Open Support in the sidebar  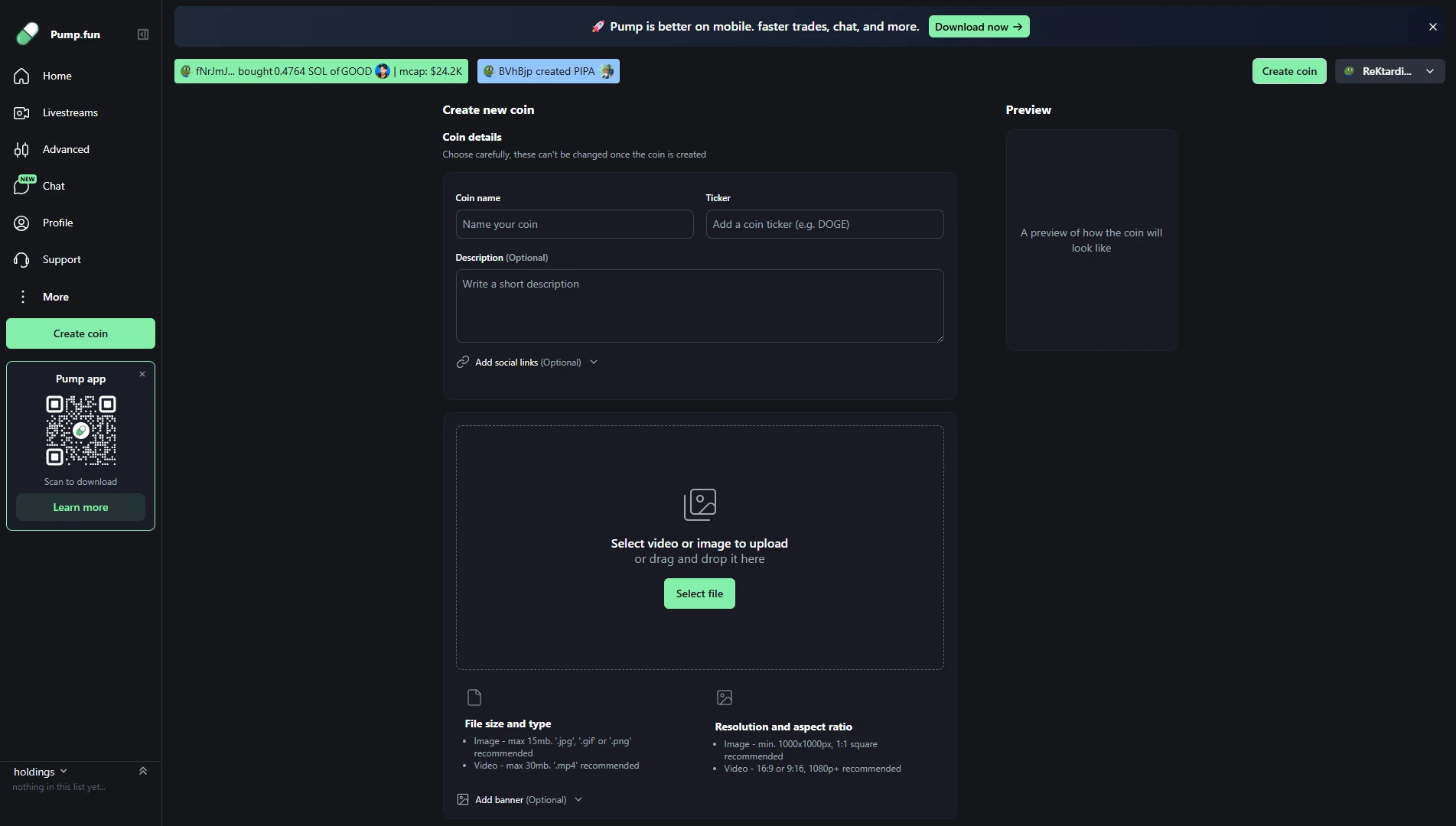click(80, 259)
